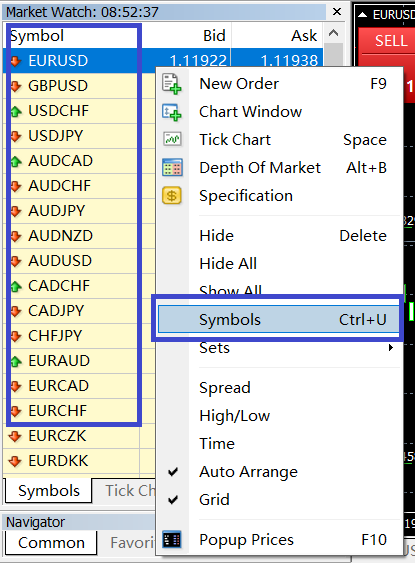Click EURUSD bid price 1.11922

[198, 60]
